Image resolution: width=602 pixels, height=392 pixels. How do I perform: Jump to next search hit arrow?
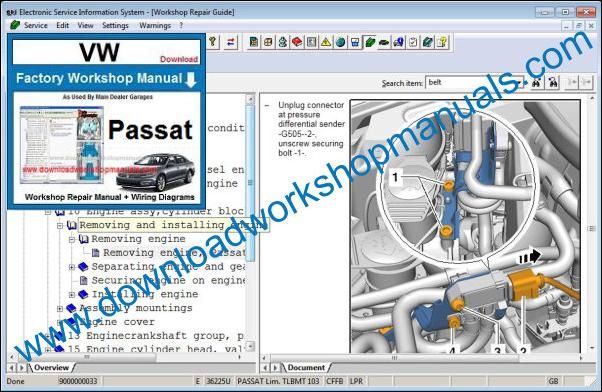click(x=586, y=82)
